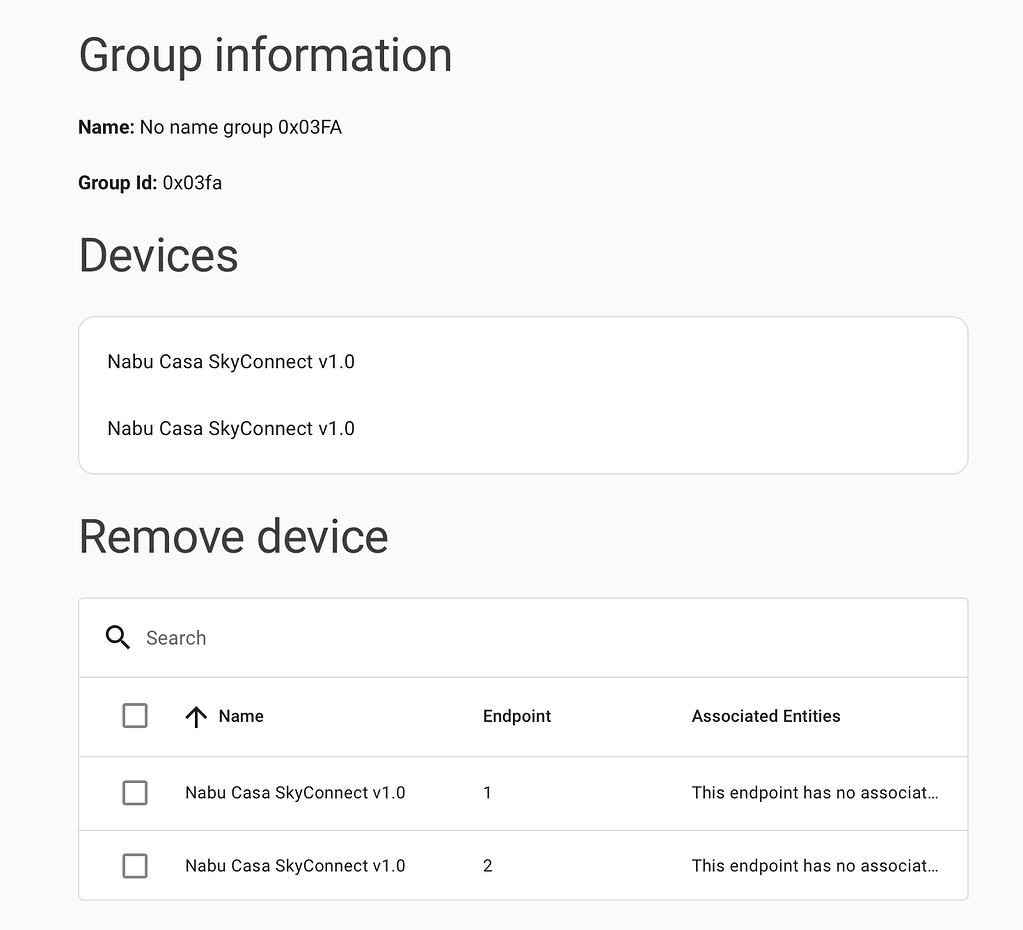
Task: Toggle the select-all checkbox in table header
Action: click(135, 716)
